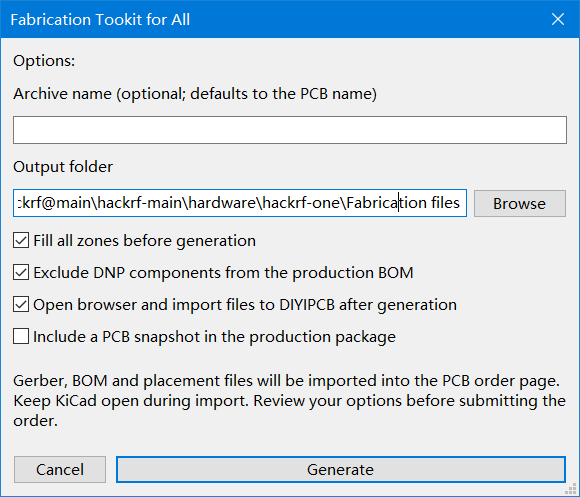Click the Output folder path field
Image resolution: width=580 pixels, height=497 pixels.
(240, 203)
